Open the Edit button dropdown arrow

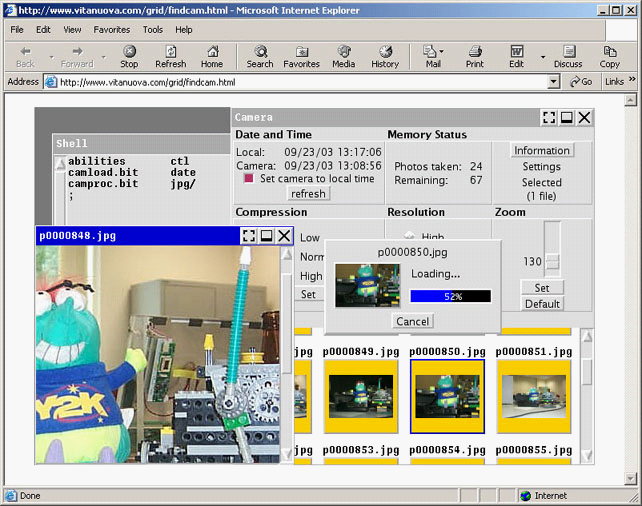[x=543, y=56]
